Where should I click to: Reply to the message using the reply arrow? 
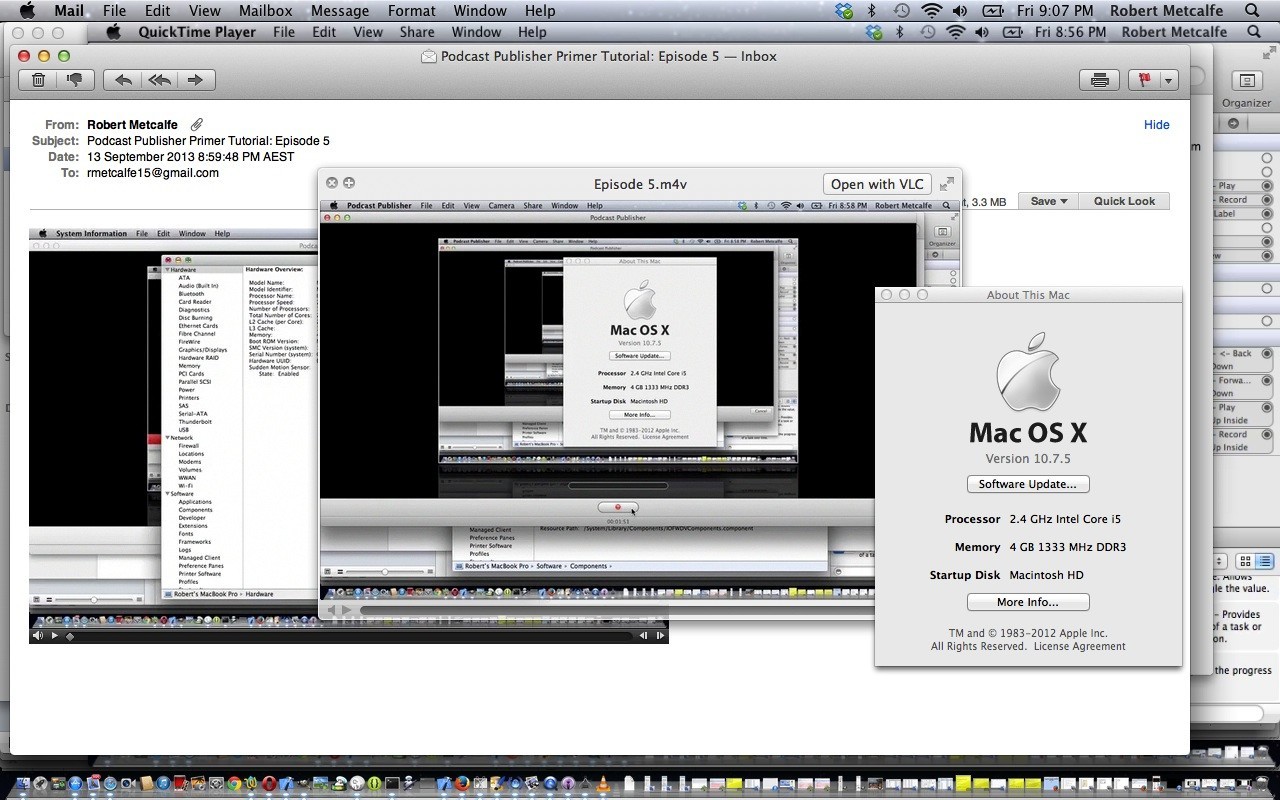click(x=126, y=79)
